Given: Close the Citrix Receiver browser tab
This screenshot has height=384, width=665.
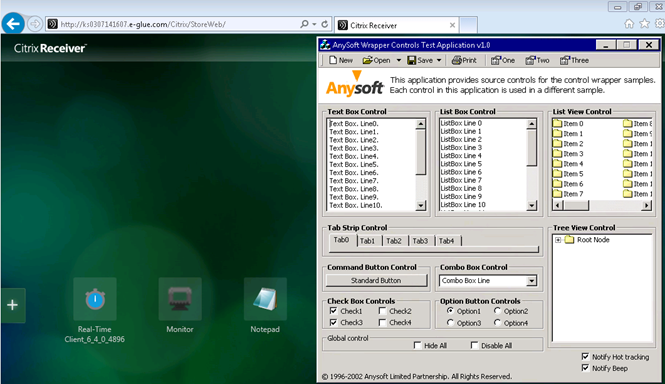Looking at the screenshot, I should [x=452, y=25].
